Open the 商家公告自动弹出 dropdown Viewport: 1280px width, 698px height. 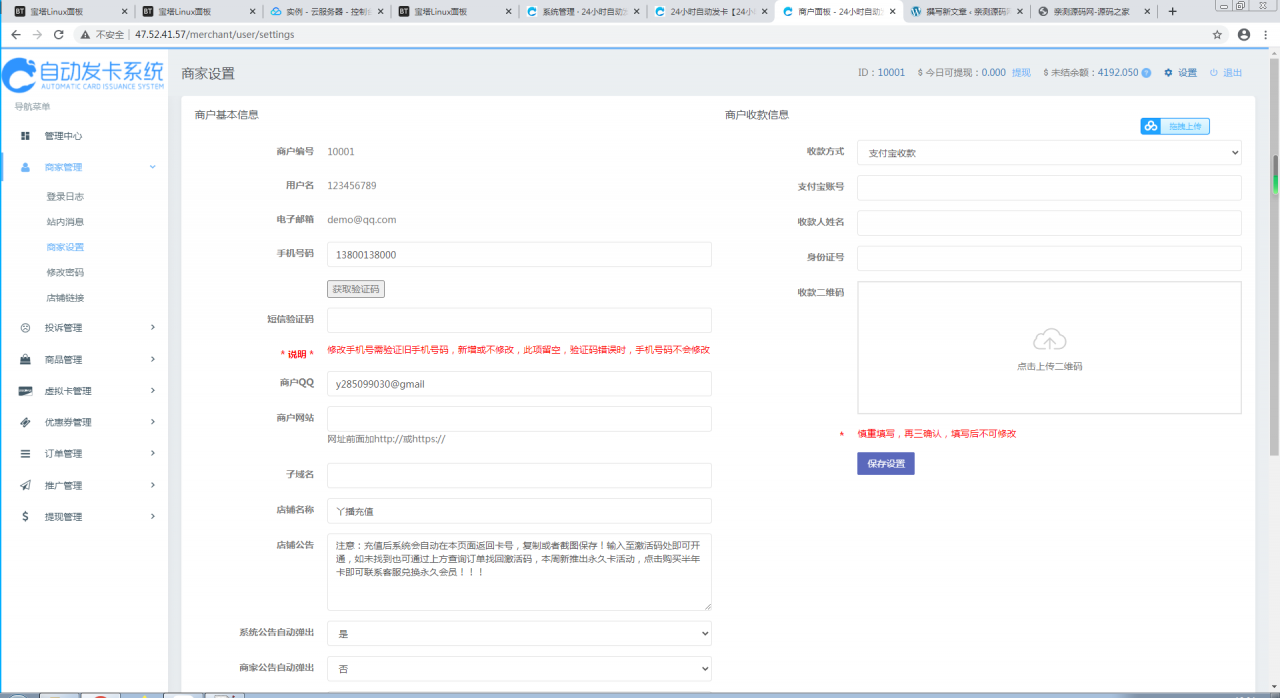pos(519,668)
